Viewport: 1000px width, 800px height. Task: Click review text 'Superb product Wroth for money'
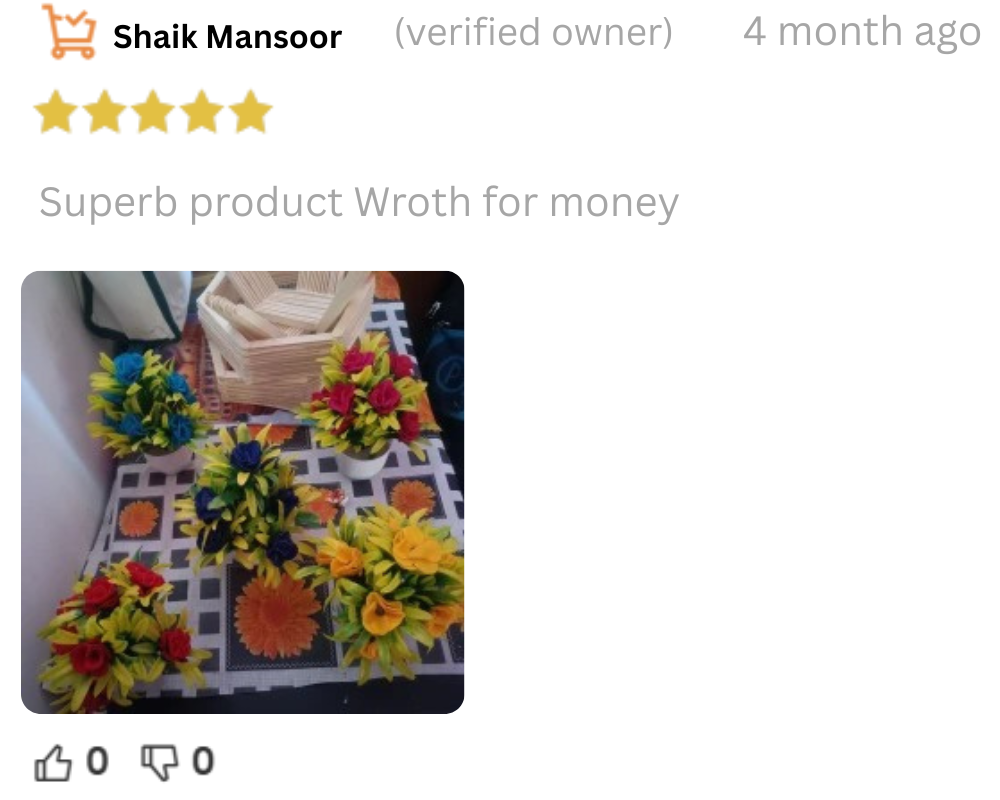click(359, 203)
